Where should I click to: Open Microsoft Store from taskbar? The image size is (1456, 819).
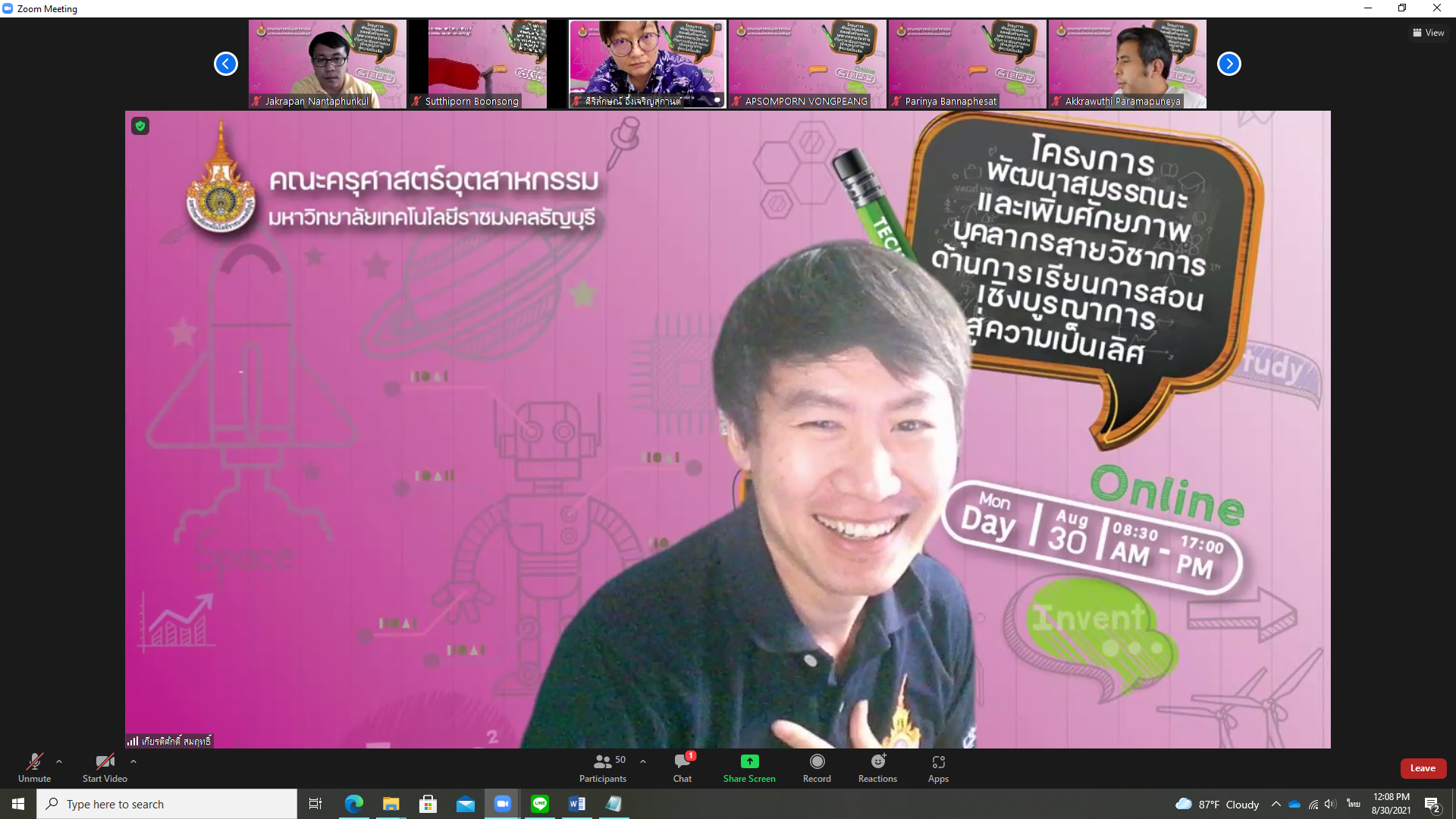pos(428,804)
